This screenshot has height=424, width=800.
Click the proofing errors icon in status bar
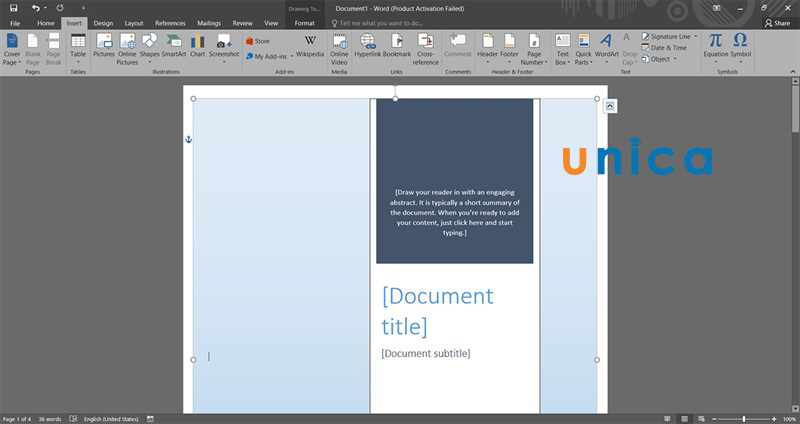pos(73,419)
